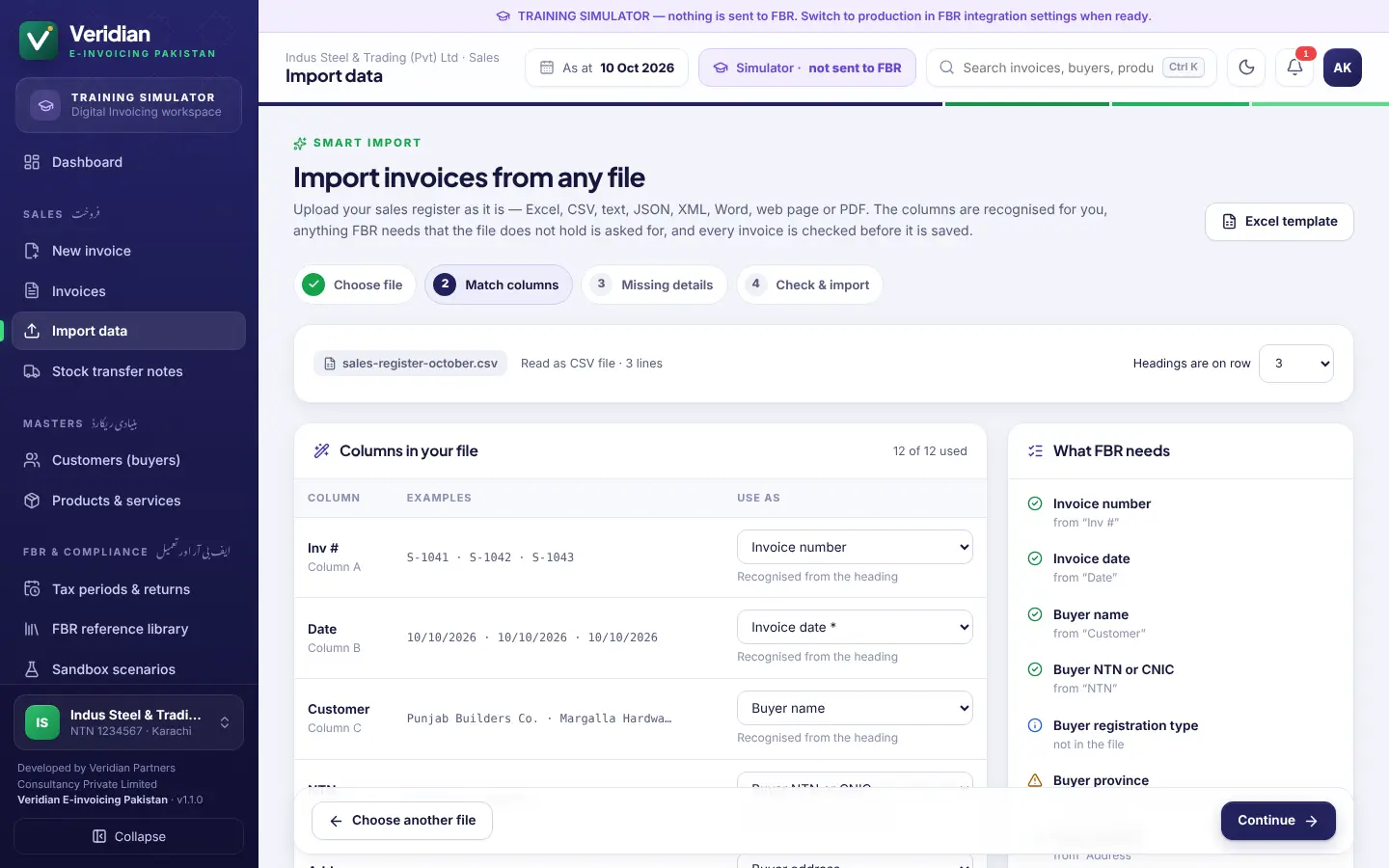Click the sales-register-october.csv file chip
This screenshot has height=868, width=1389.
point(410,364)
